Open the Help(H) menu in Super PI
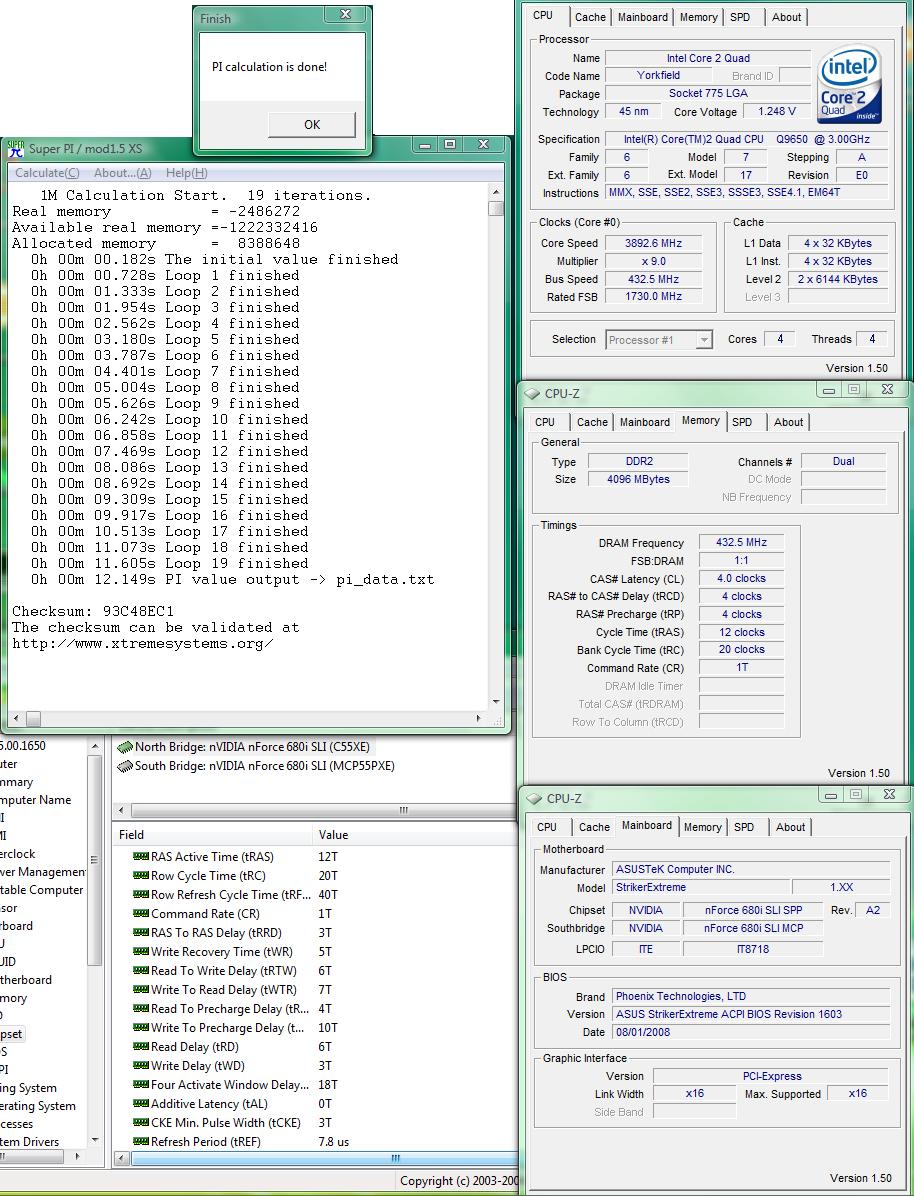 [187, 173]
